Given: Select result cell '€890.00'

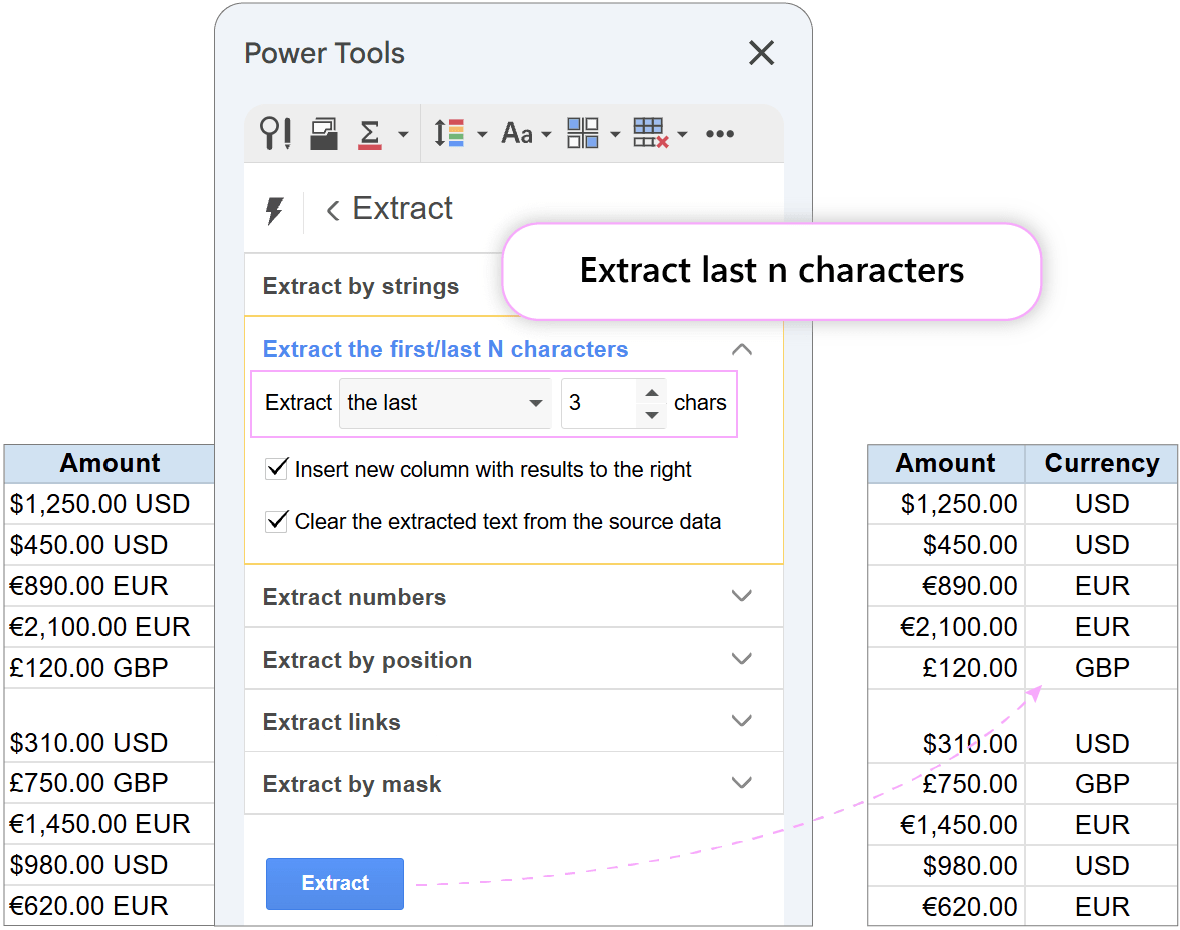Looking at the screenshot, I should click(x=946, y=585).
